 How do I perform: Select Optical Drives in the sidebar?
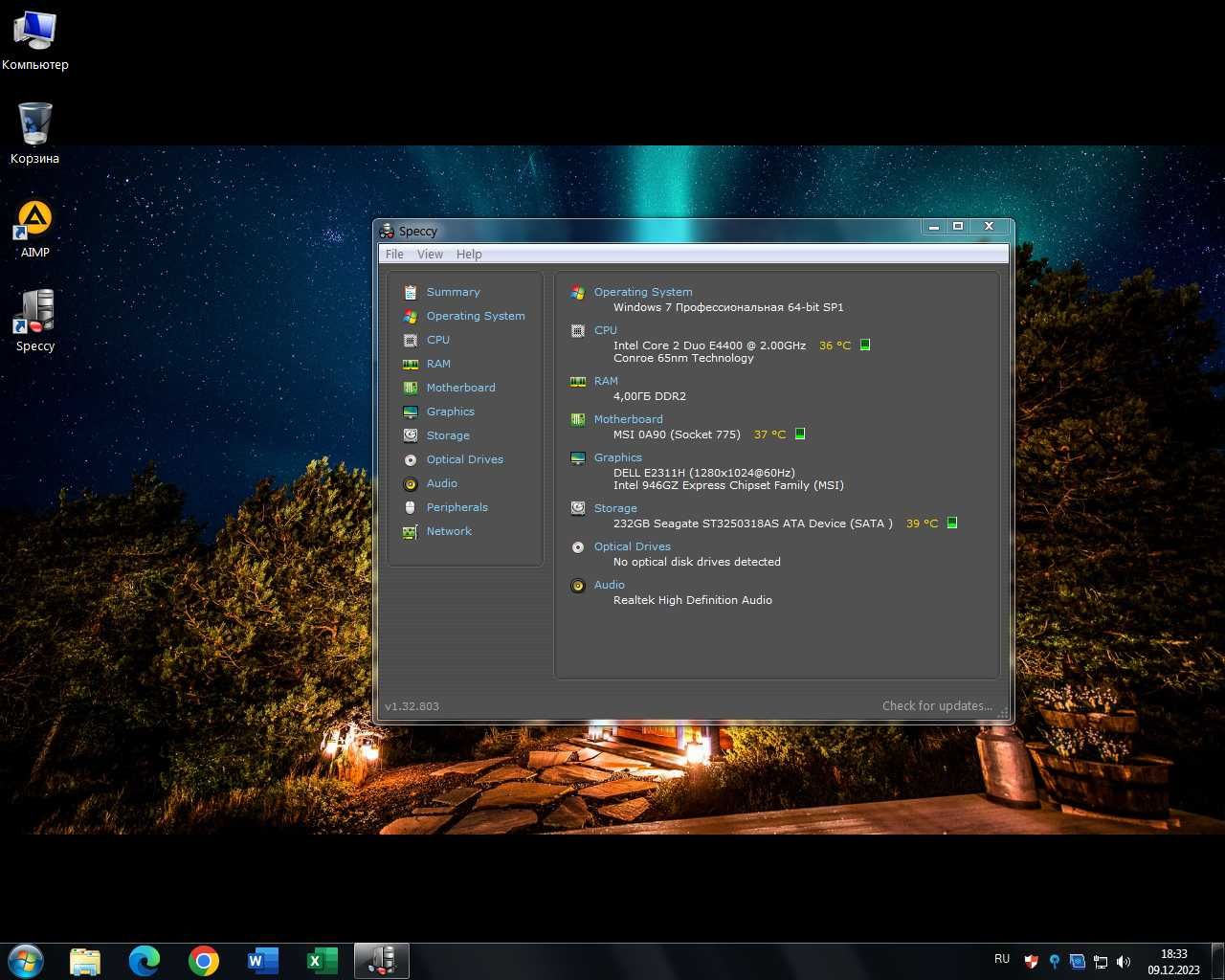(464, 459)
